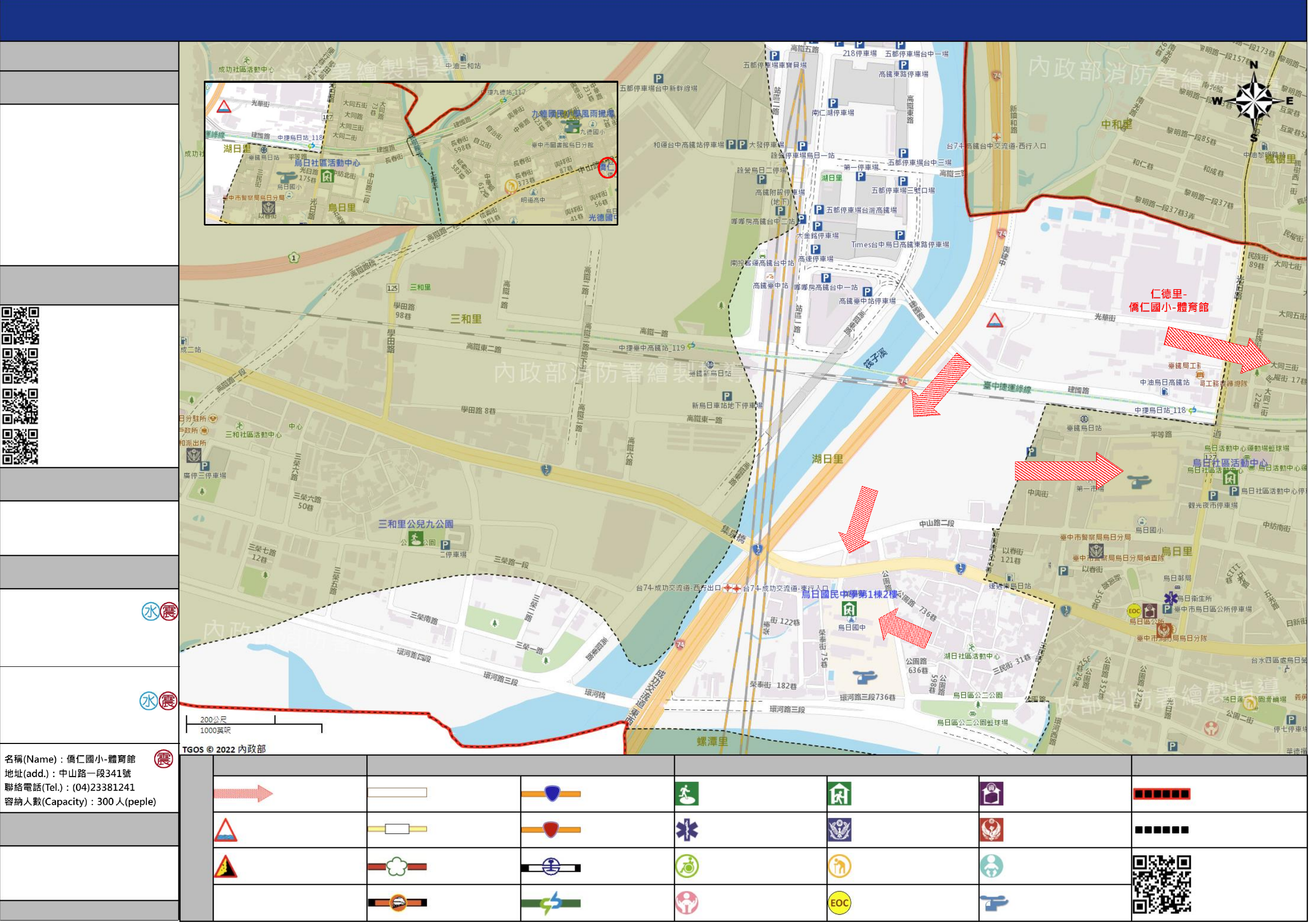The height and width of the screenshot is (924, 1309).
Task: Select the red fire department emblem in legend
Action: tap(992, 830)
